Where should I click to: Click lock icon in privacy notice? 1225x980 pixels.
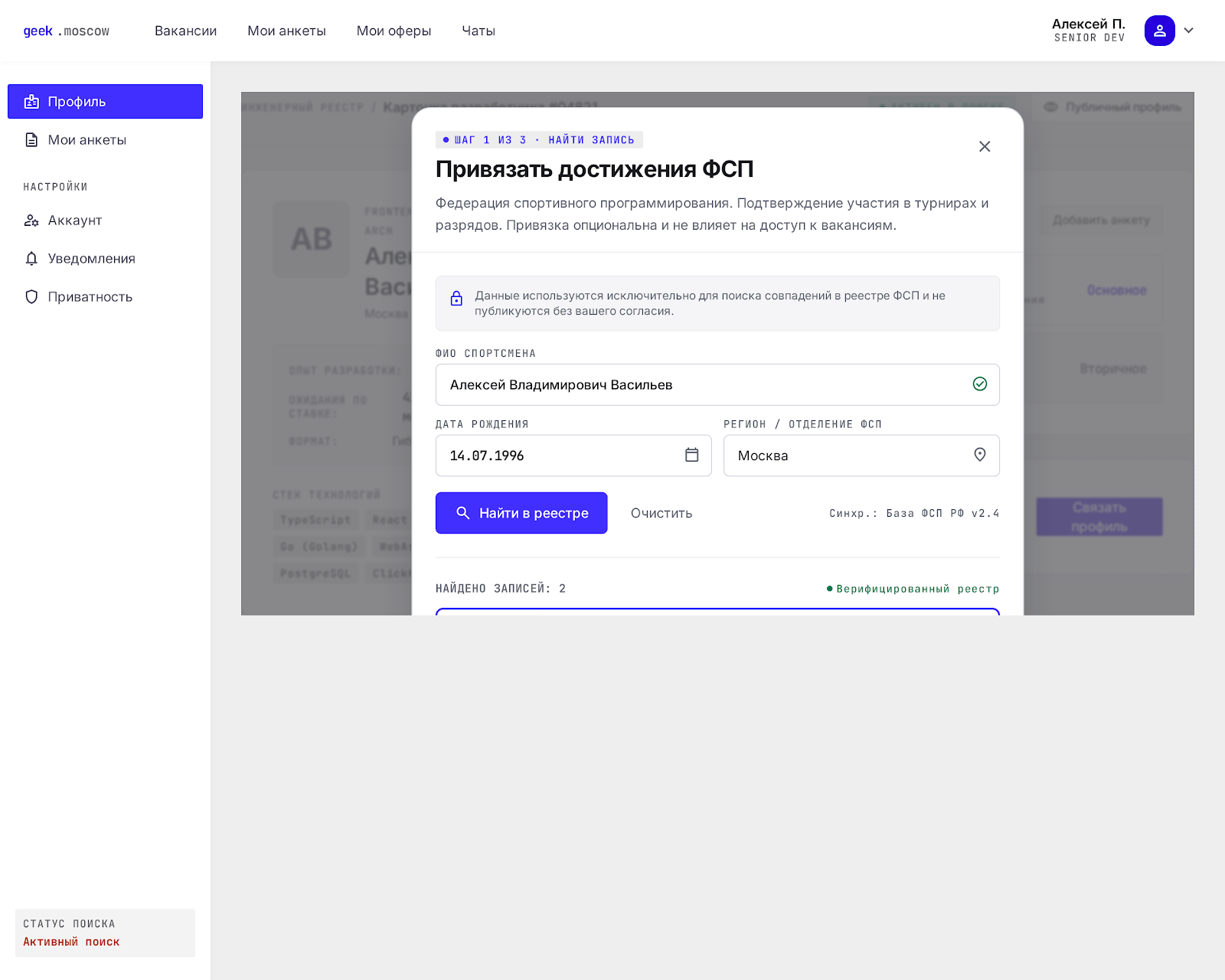(456, 299)
